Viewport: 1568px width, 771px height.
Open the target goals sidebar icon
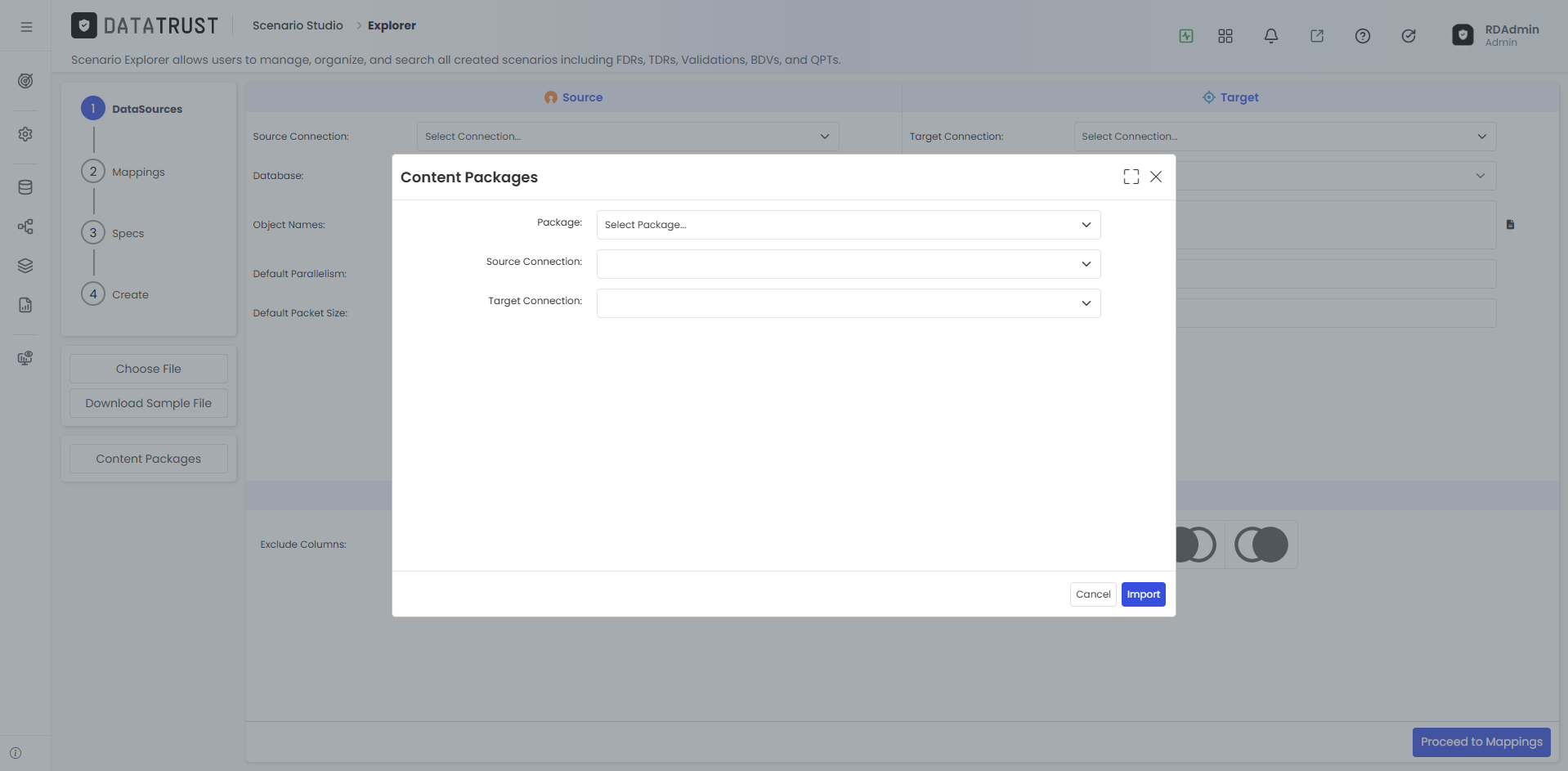pos(25,81)
